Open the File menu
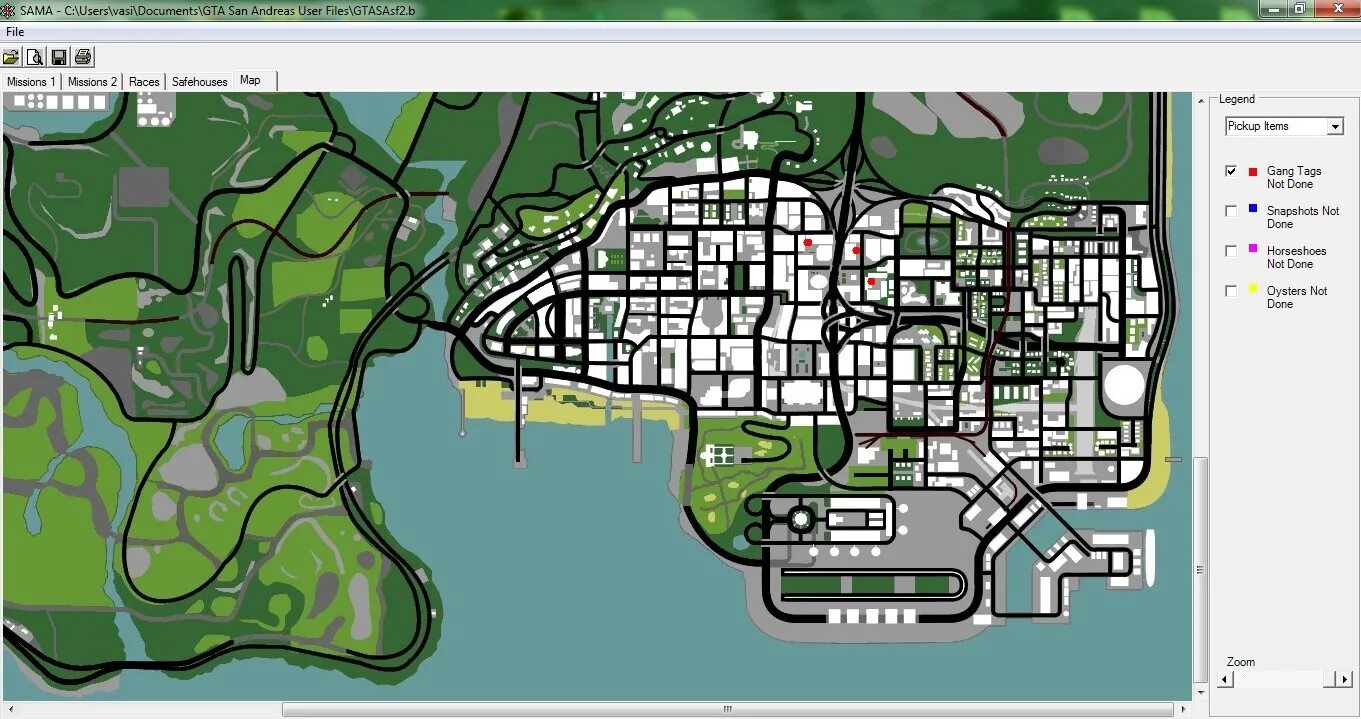Screen dimensions: 1361x719 pyautogui.click(x=15, y=32)
